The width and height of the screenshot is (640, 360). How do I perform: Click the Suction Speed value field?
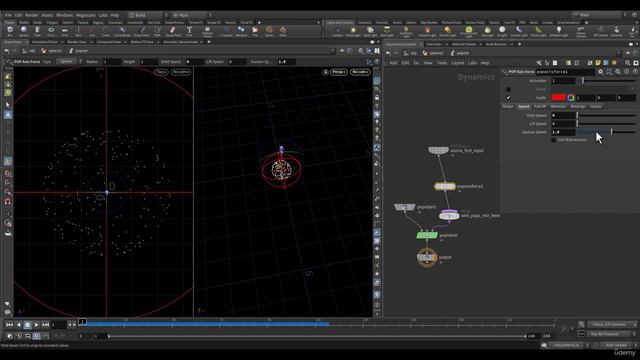coord(563,132)
